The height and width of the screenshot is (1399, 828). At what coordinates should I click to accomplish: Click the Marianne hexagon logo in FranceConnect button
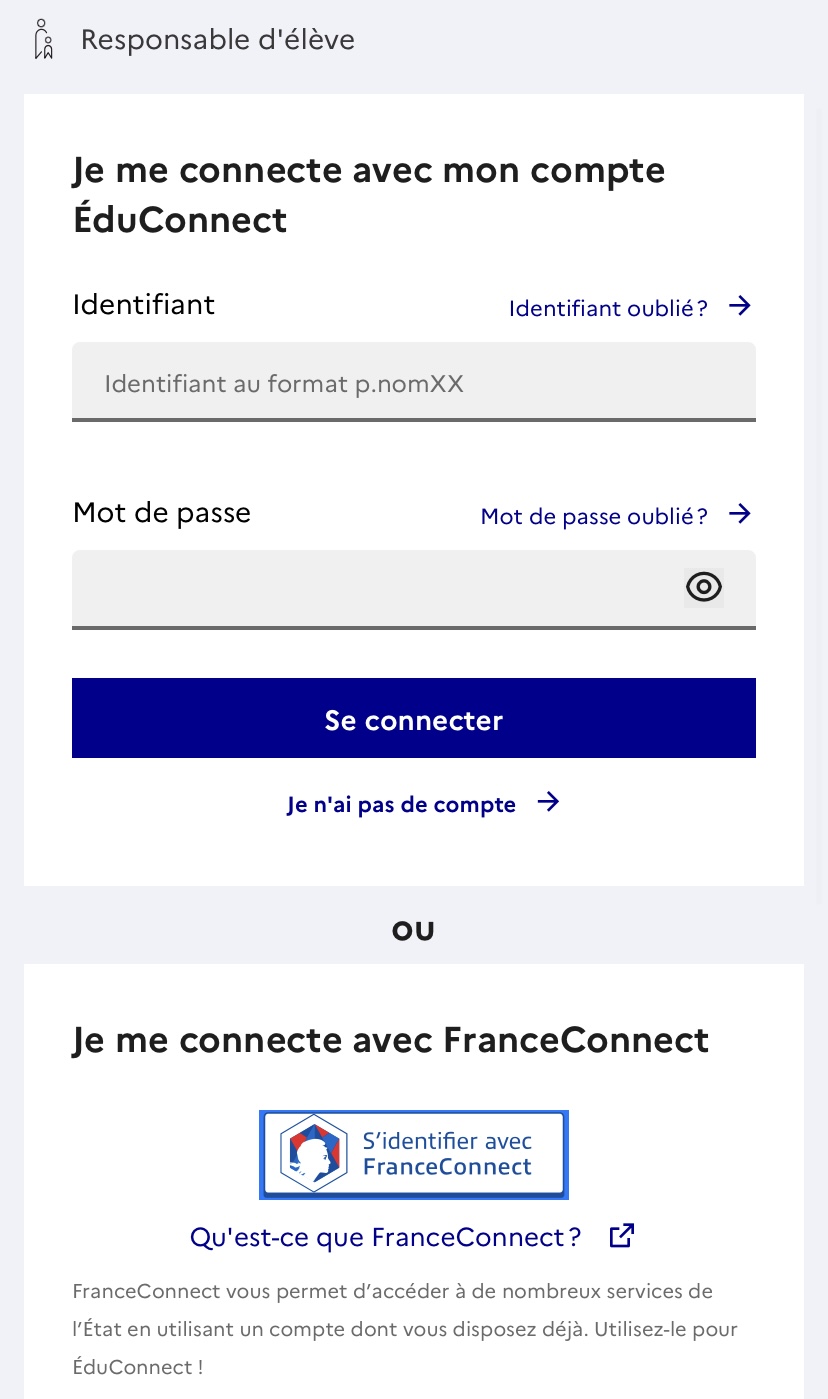tap(312, 1154)
